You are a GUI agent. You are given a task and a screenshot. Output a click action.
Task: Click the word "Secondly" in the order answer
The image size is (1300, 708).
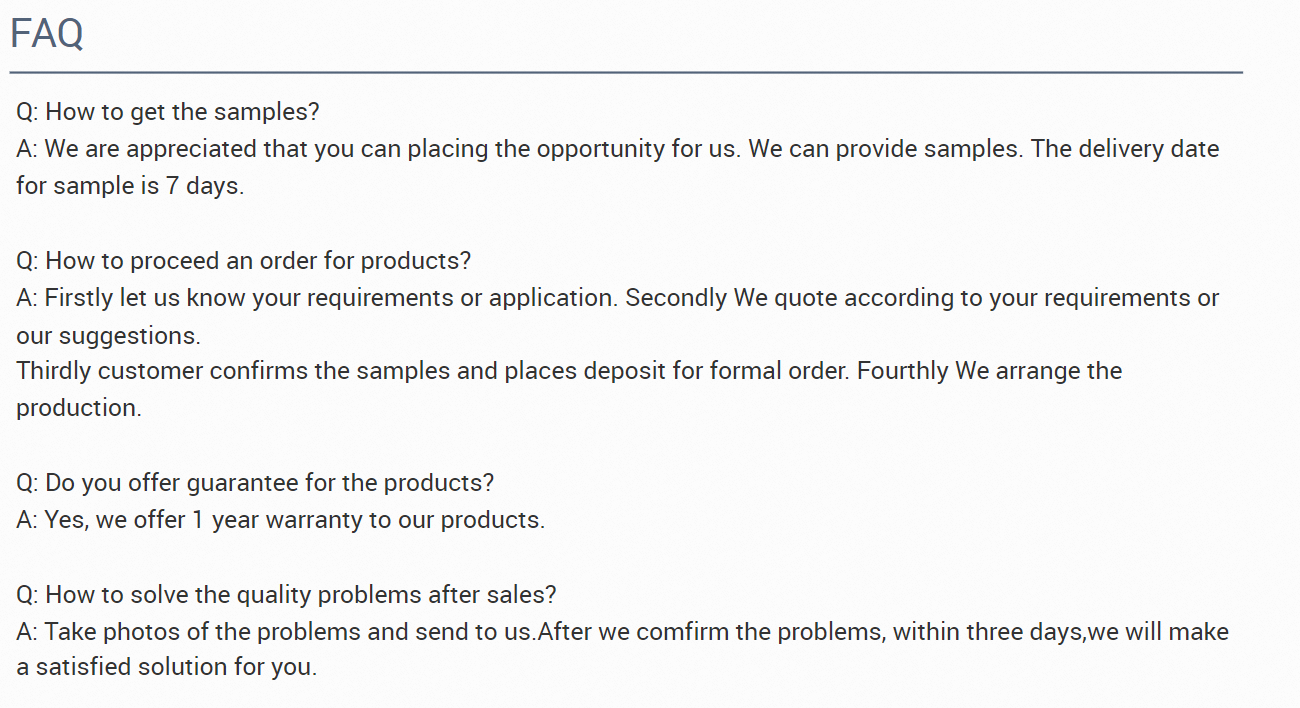676,298
